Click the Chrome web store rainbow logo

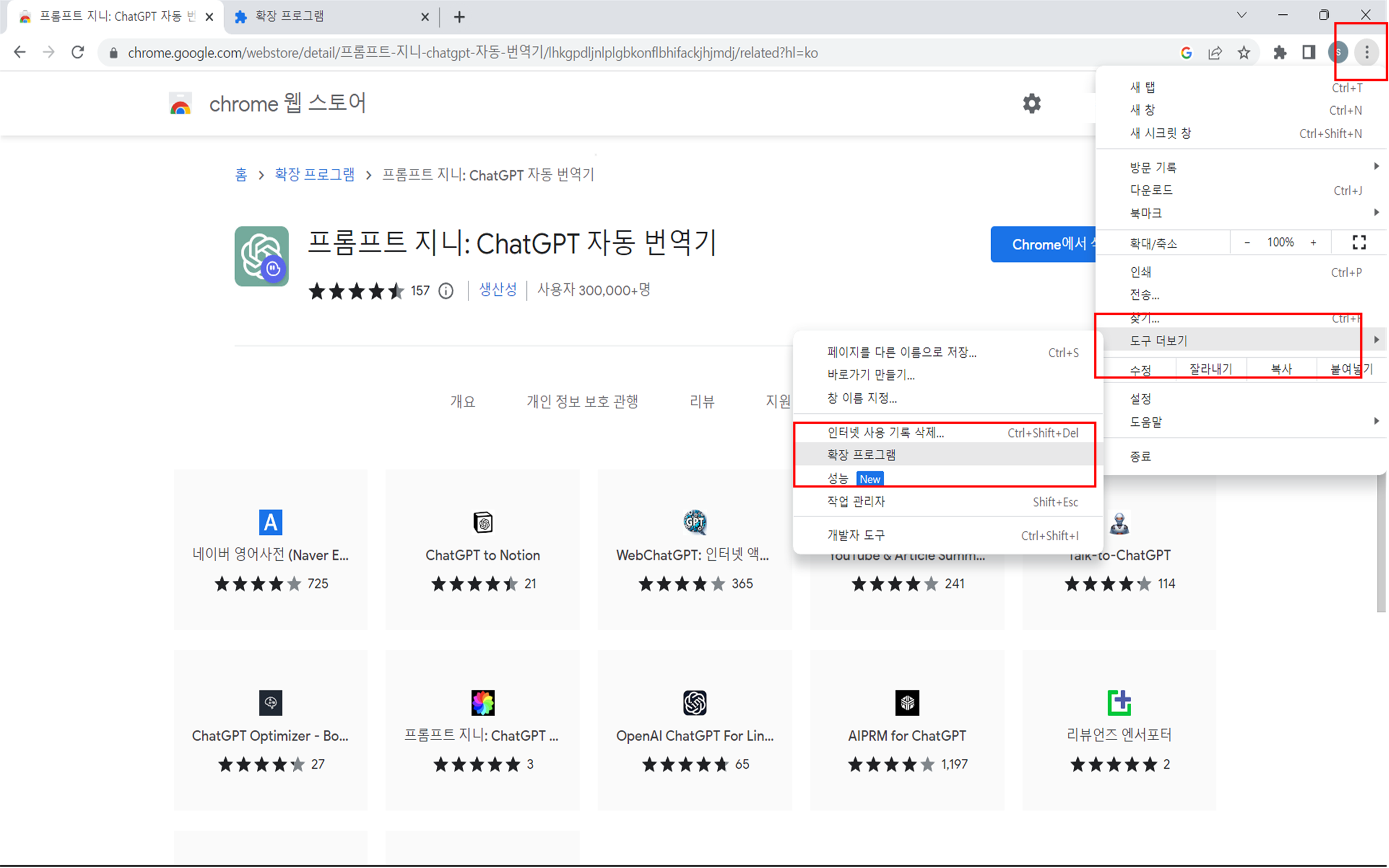pyautogui.click(x=180, y=104)
